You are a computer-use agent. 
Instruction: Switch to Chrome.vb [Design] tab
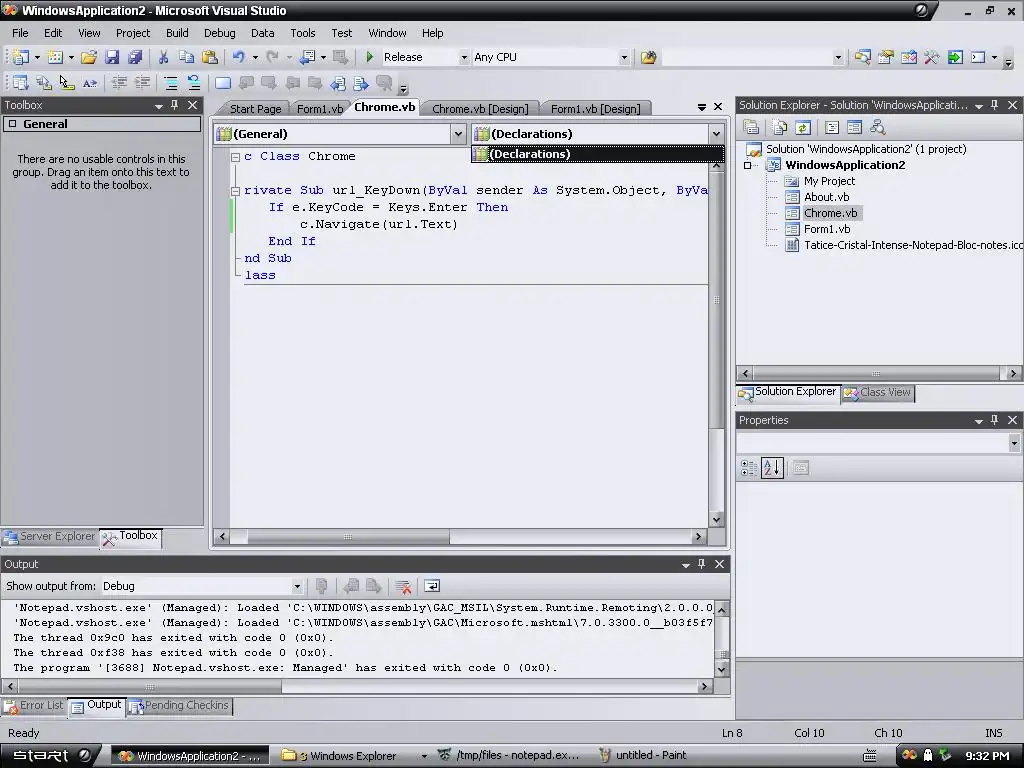pyautogui.click(x=480, y=109)
